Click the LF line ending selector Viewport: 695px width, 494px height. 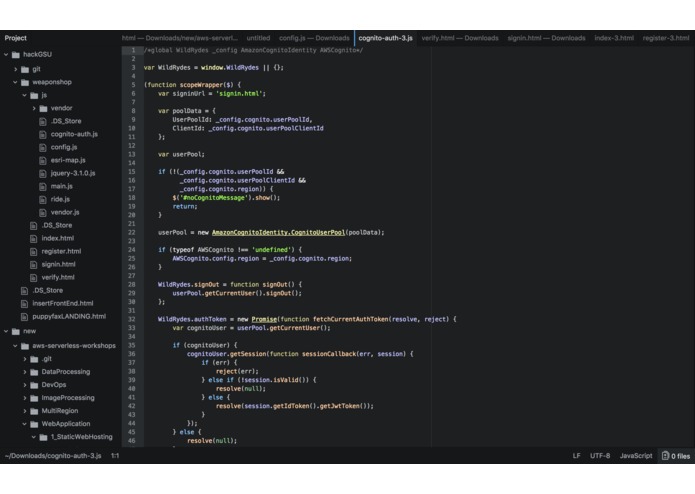(x=577, y=455)
